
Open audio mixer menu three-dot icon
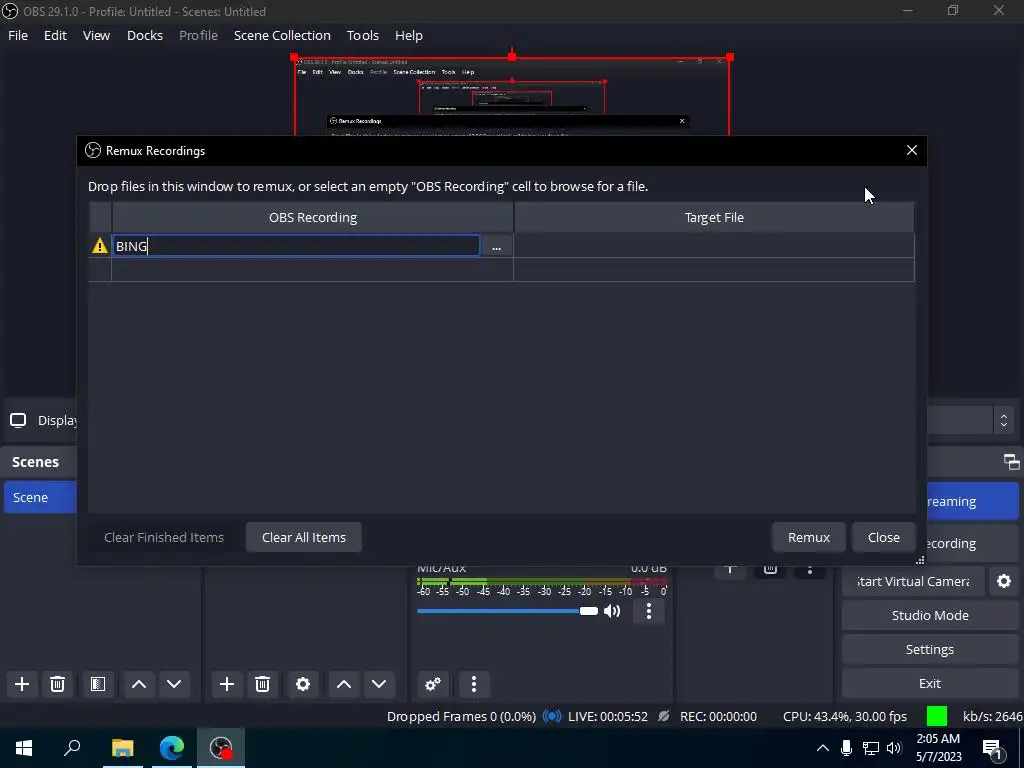point(473,684)
